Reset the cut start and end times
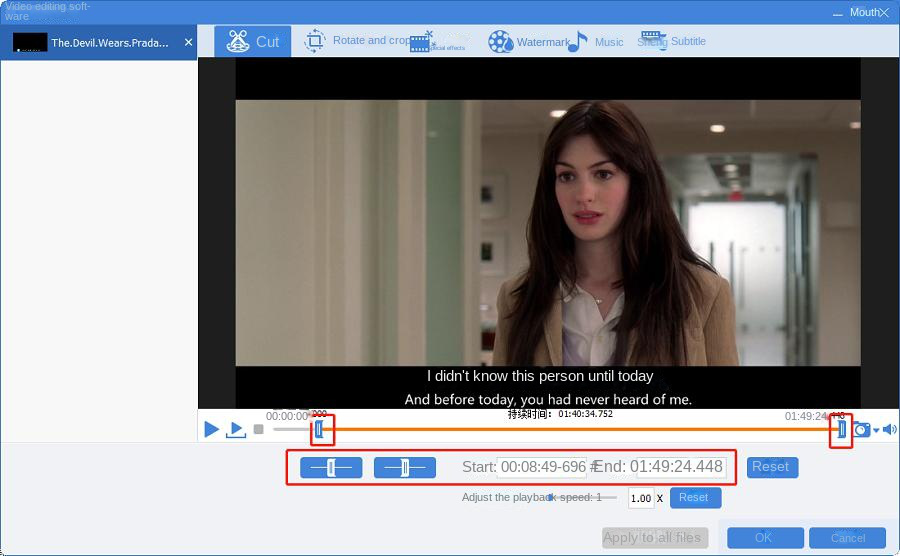 click(772, 467)
